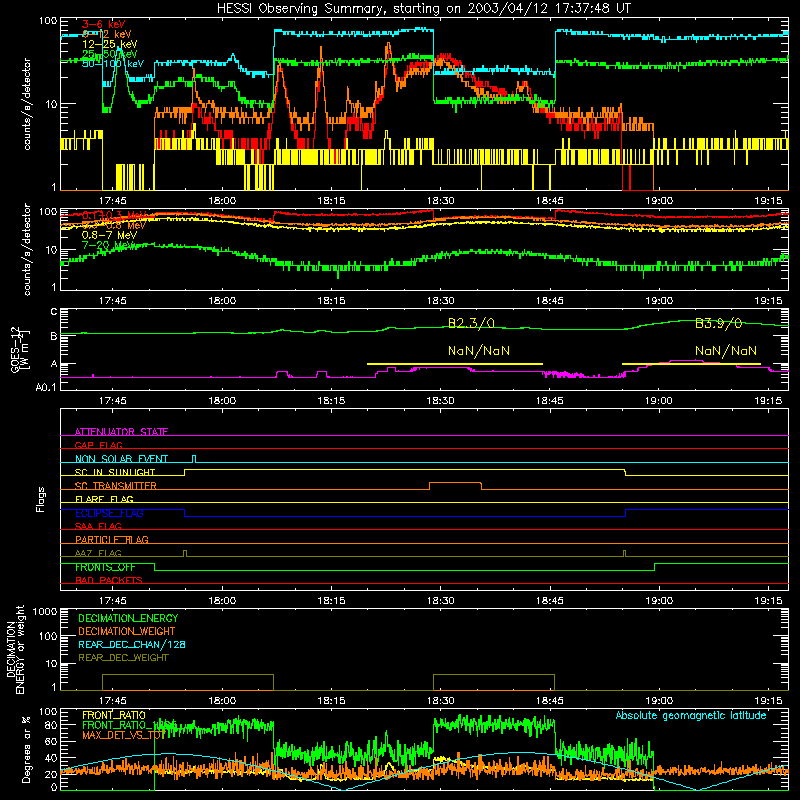Select the FRONTS_OFF flag label

105,567
